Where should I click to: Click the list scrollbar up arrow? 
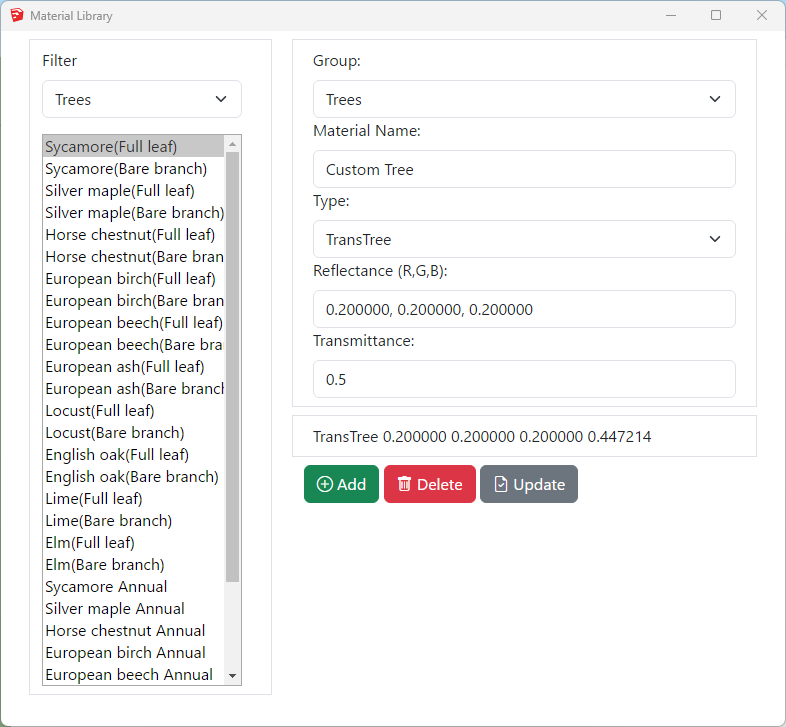[x=233, y=144]
